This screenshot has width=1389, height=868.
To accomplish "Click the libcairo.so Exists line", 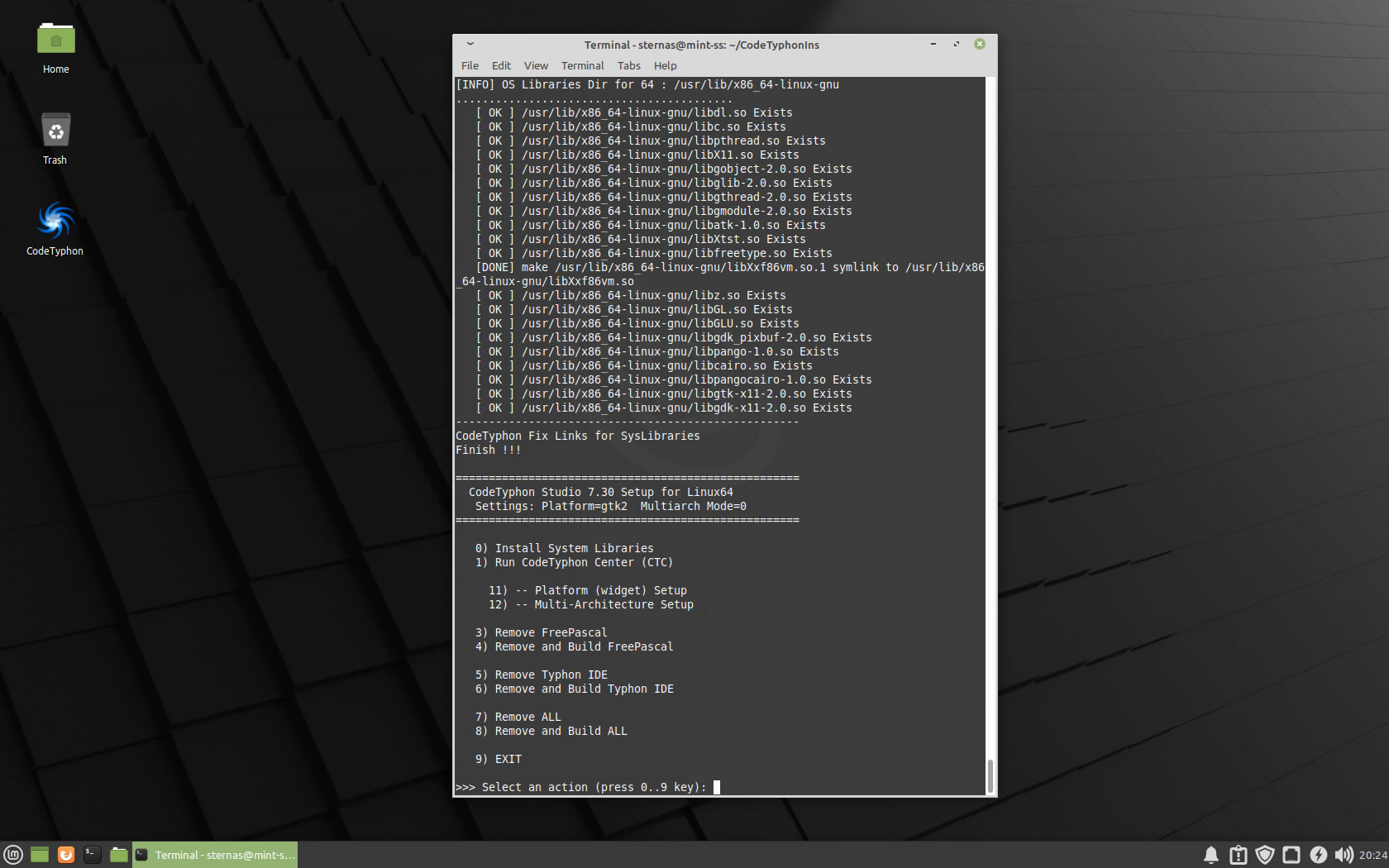I will point(643,365).
